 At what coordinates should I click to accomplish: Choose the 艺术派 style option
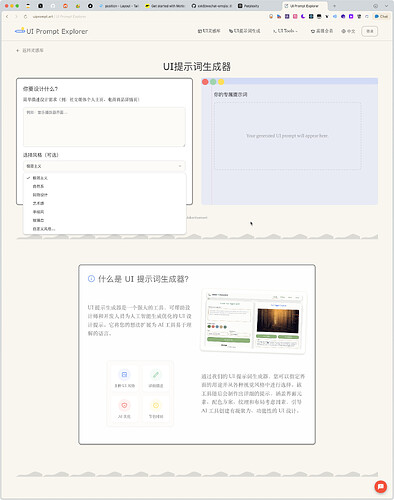click(104, 203)
